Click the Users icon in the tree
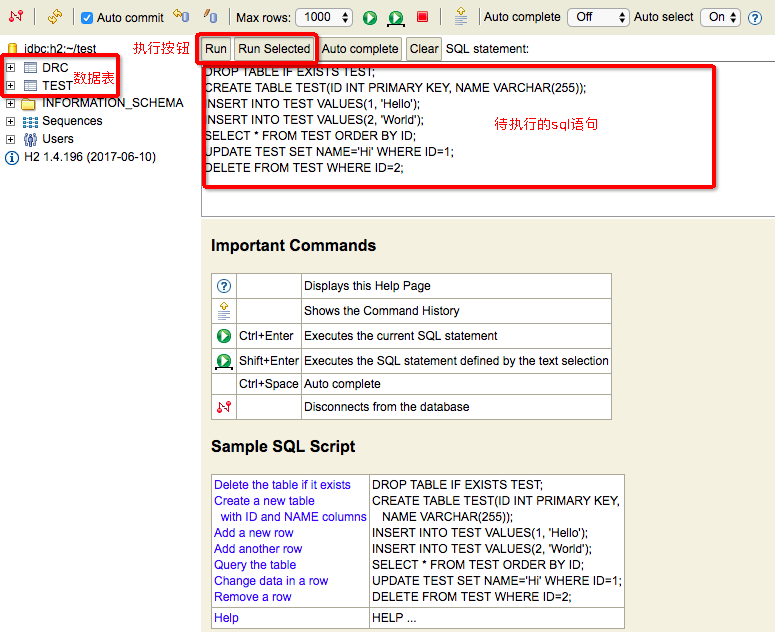This screenshot has height=632, width=775. [x=30, y=139]
